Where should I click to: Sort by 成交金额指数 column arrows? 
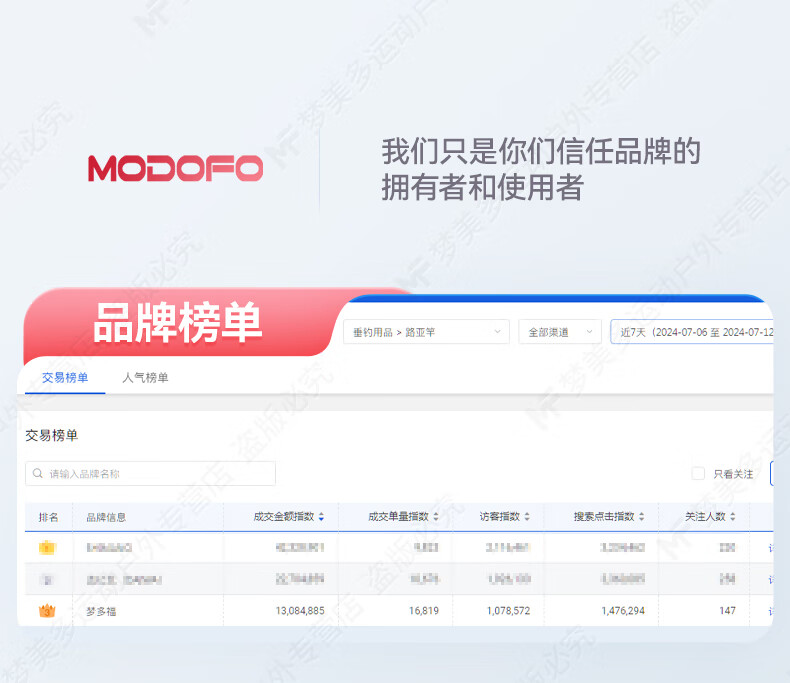click(x=321, y=517)
